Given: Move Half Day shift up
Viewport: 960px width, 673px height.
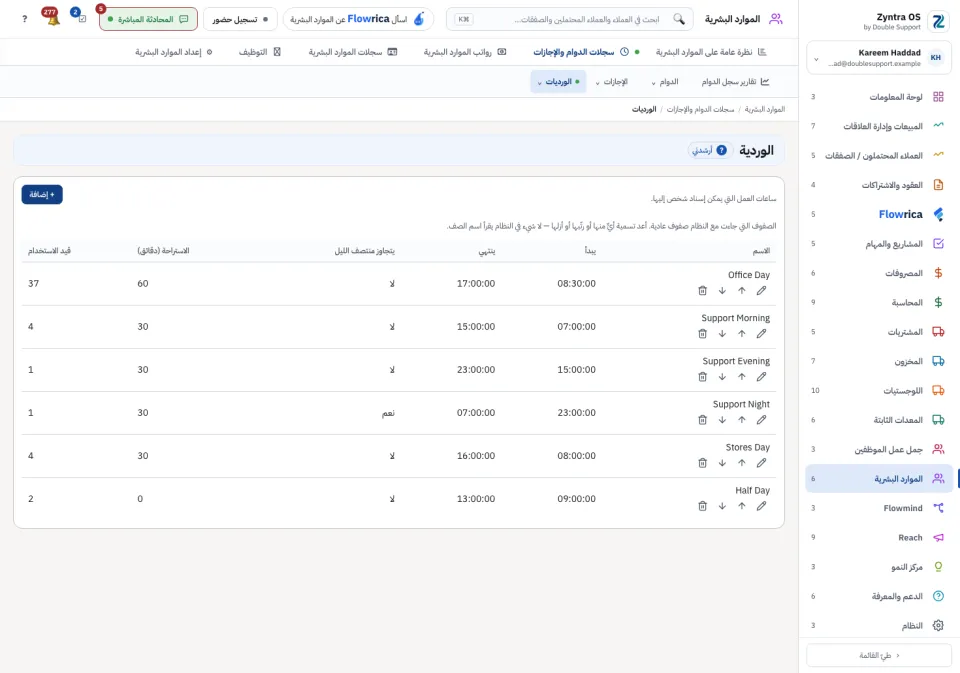Looking at the screenshot, I should click(x=741, y=506).
